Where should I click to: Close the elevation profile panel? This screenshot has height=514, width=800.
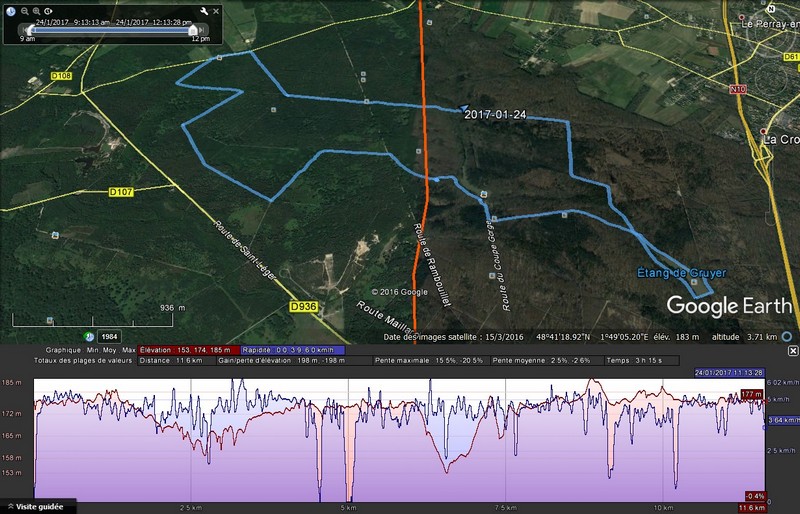click(792, 351)
